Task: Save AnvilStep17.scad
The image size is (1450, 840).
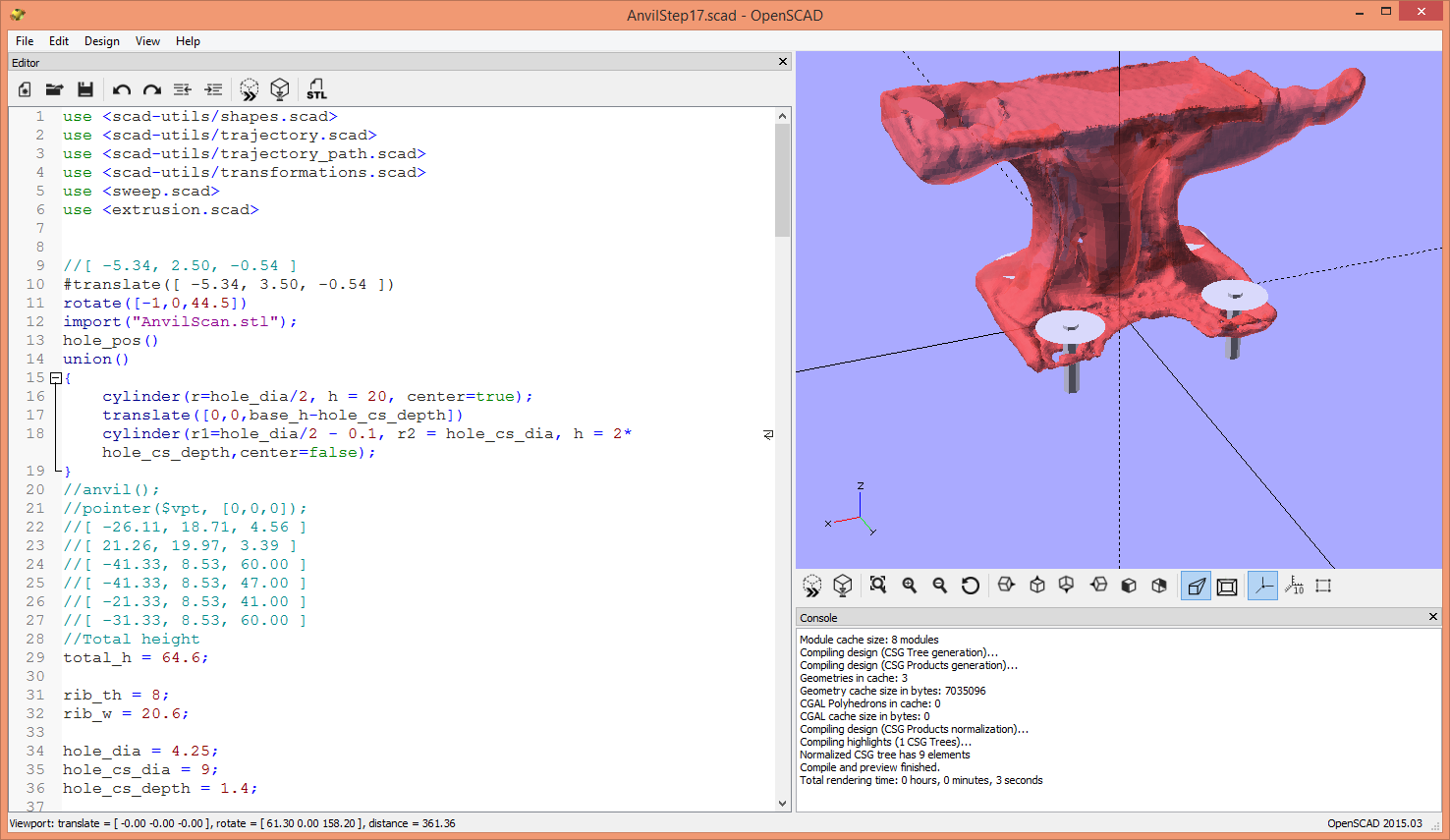Action: (86, 89)
